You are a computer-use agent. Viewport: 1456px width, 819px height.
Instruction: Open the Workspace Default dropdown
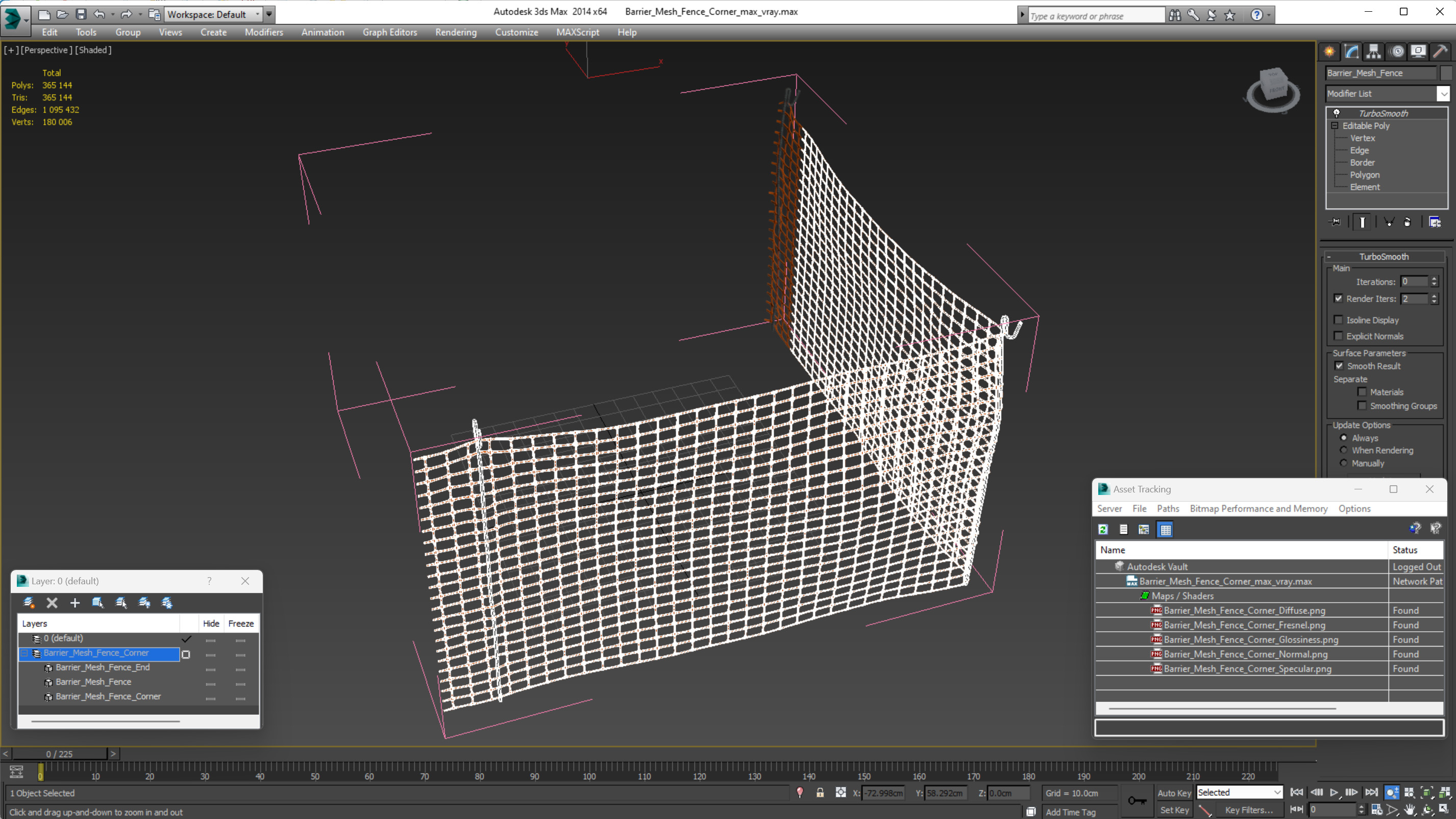tap(214, 15)
